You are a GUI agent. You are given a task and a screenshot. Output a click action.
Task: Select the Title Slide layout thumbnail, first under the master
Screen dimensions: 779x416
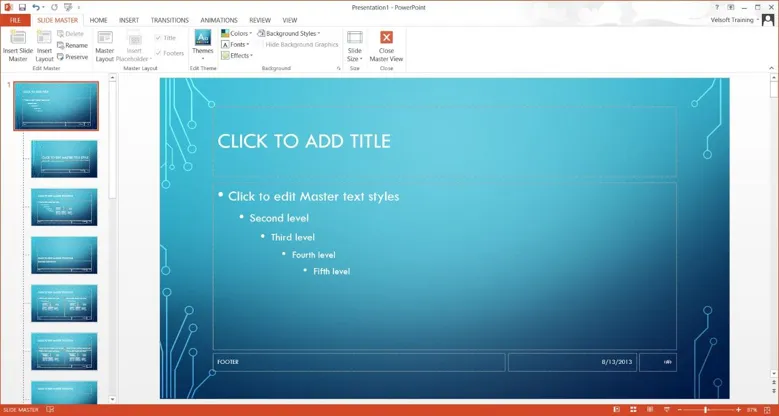(x=64, y=159)
